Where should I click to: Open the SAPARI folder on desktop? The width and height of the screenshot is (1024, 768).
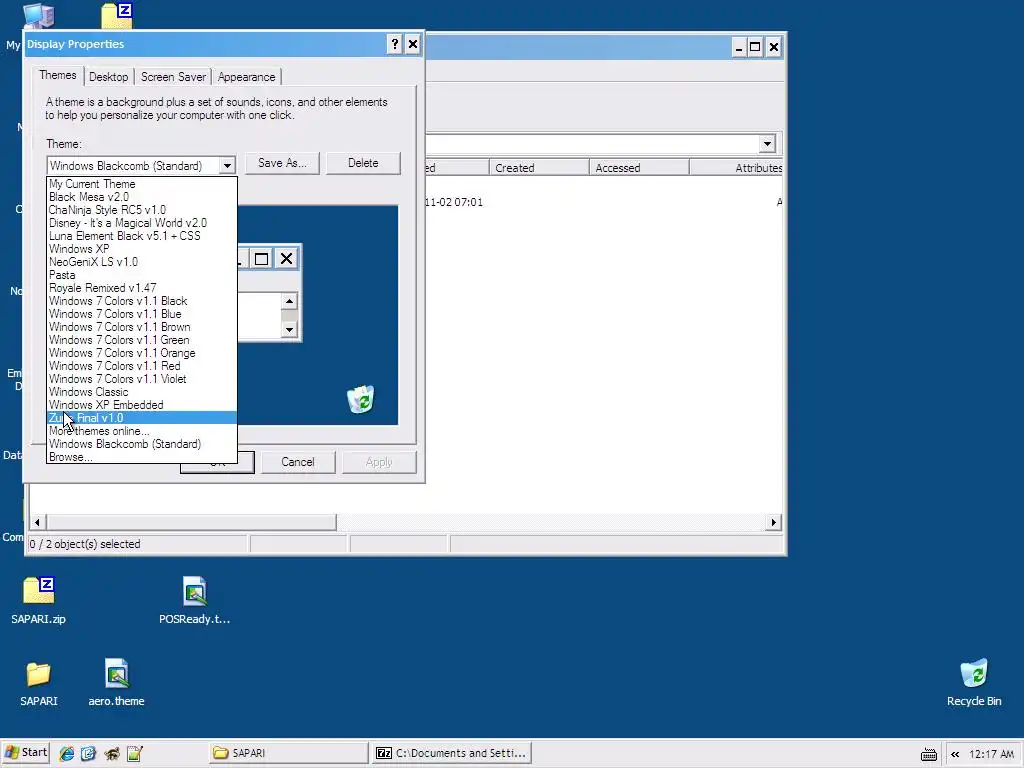coord(39,683)
